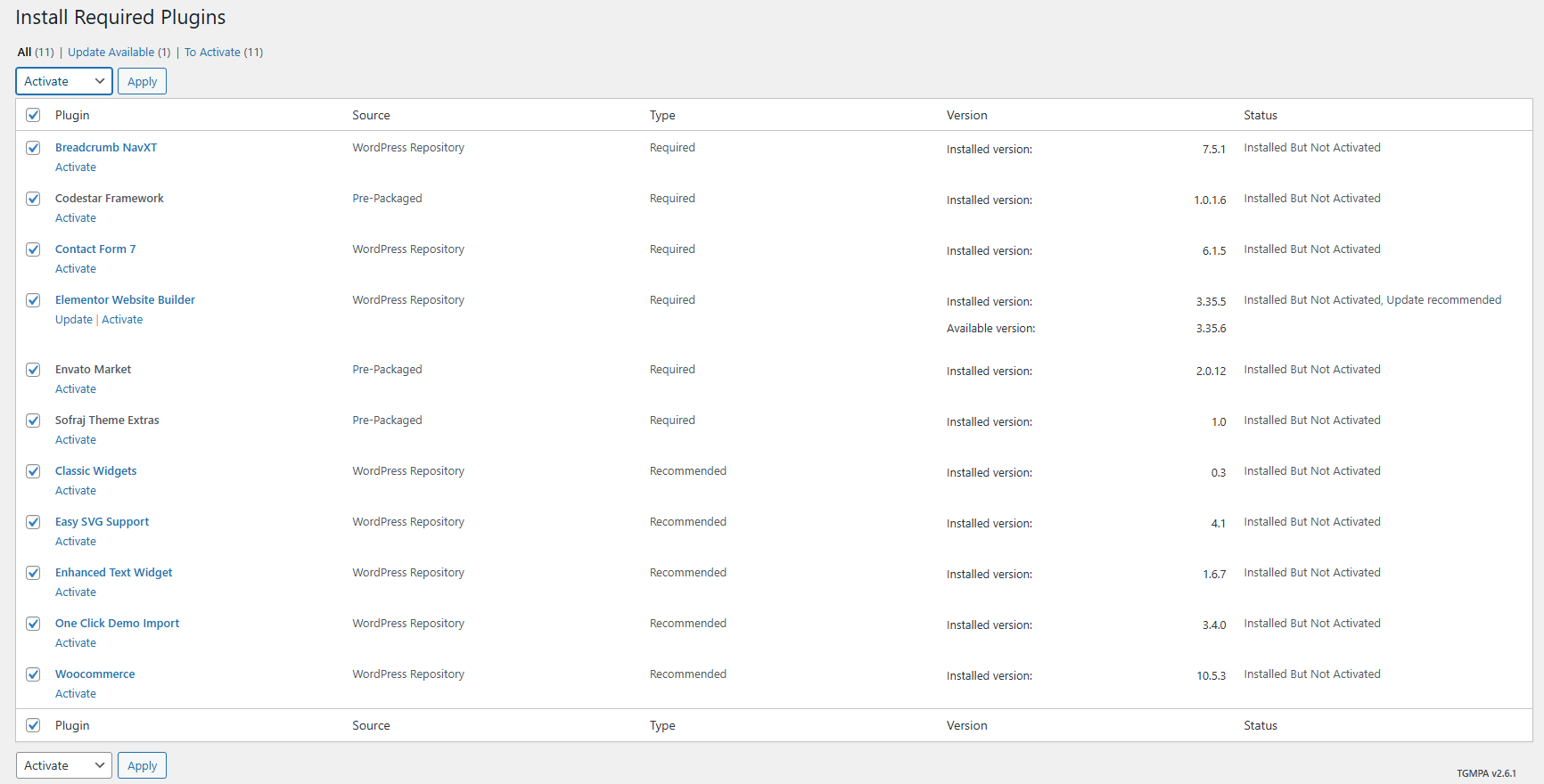Toggle the select-all checkbox in the table header

(33, 115)
